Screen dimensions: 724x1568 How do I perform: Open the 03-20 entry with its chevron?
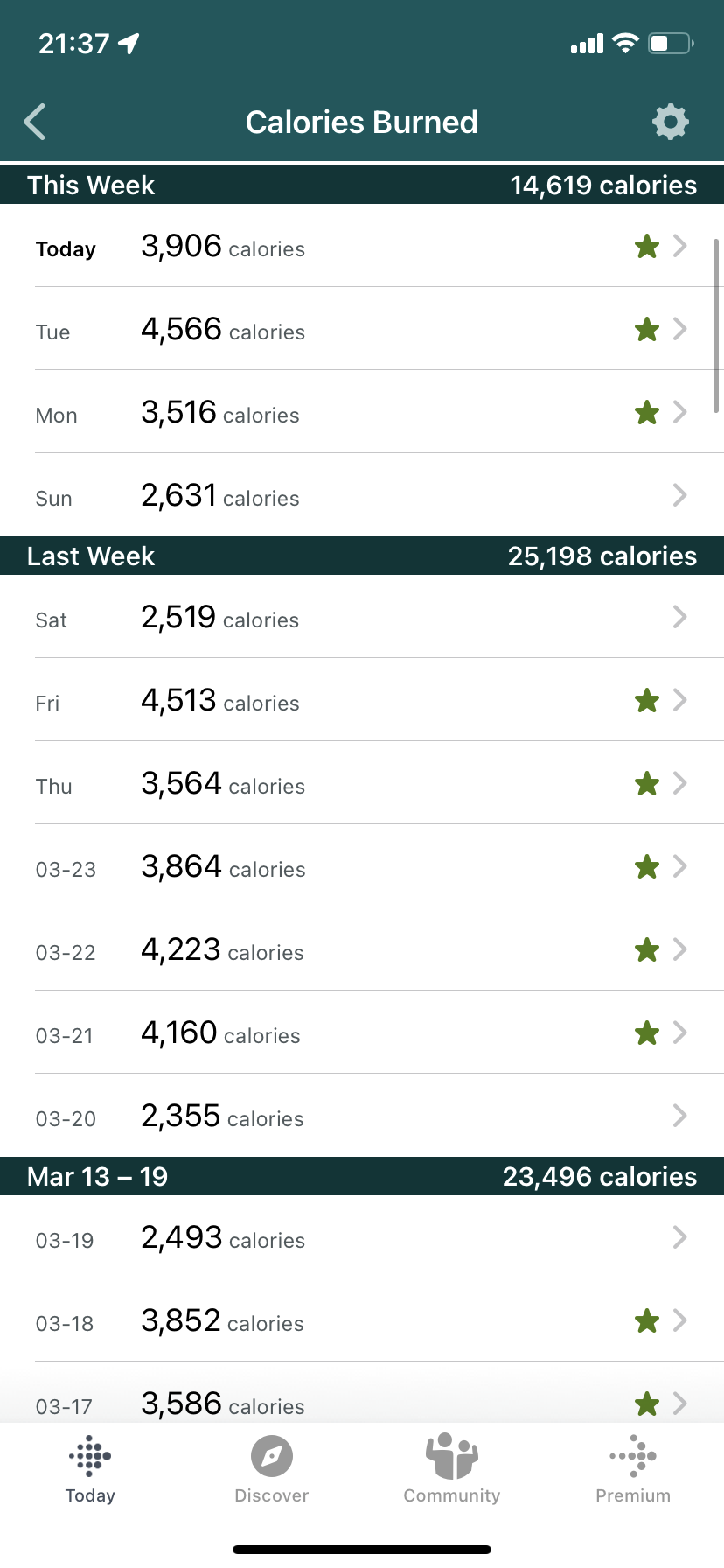click(x=680, y=1116)
